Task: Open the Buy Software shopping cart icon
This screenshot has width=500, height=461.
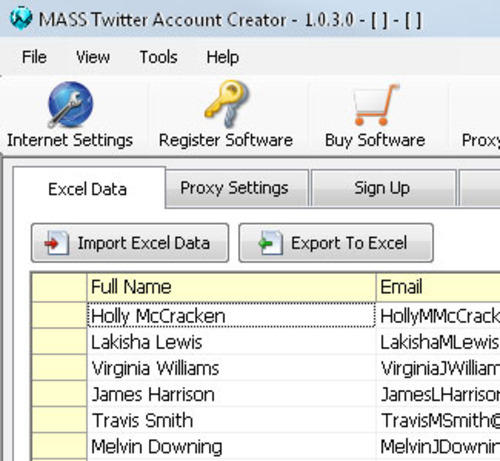Action: 376,105
